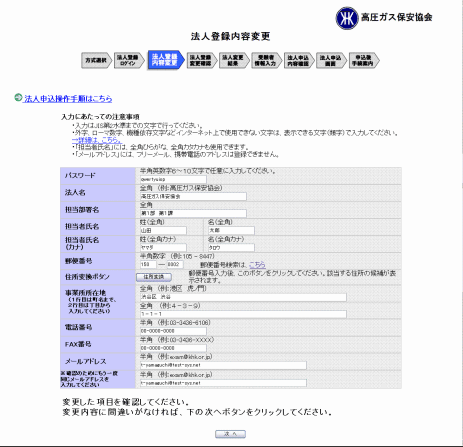The height and width of the screenshot is (447, 463).
Task: Open the 郵便番号検索 こちら link
Action: pyautogui.click(x=257, y=265)
